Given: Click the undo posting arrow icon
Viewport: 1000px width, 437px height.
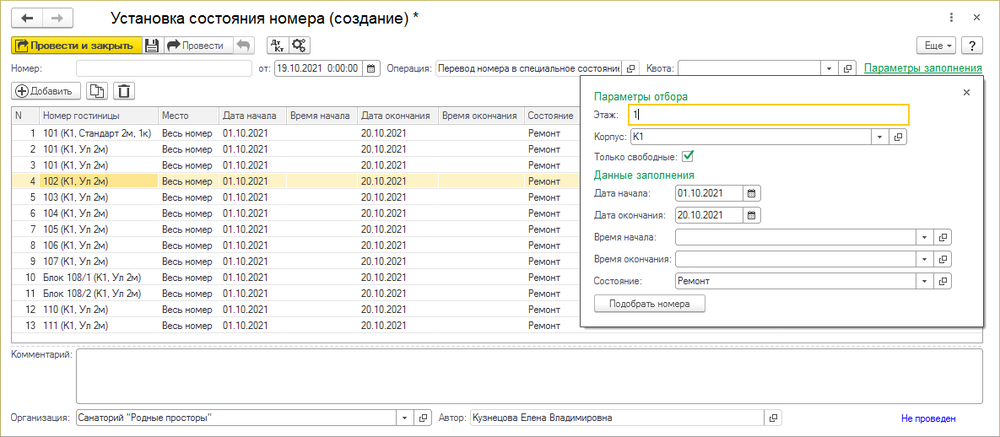Looking at the screenshot, I should click(x=244, y=45).
